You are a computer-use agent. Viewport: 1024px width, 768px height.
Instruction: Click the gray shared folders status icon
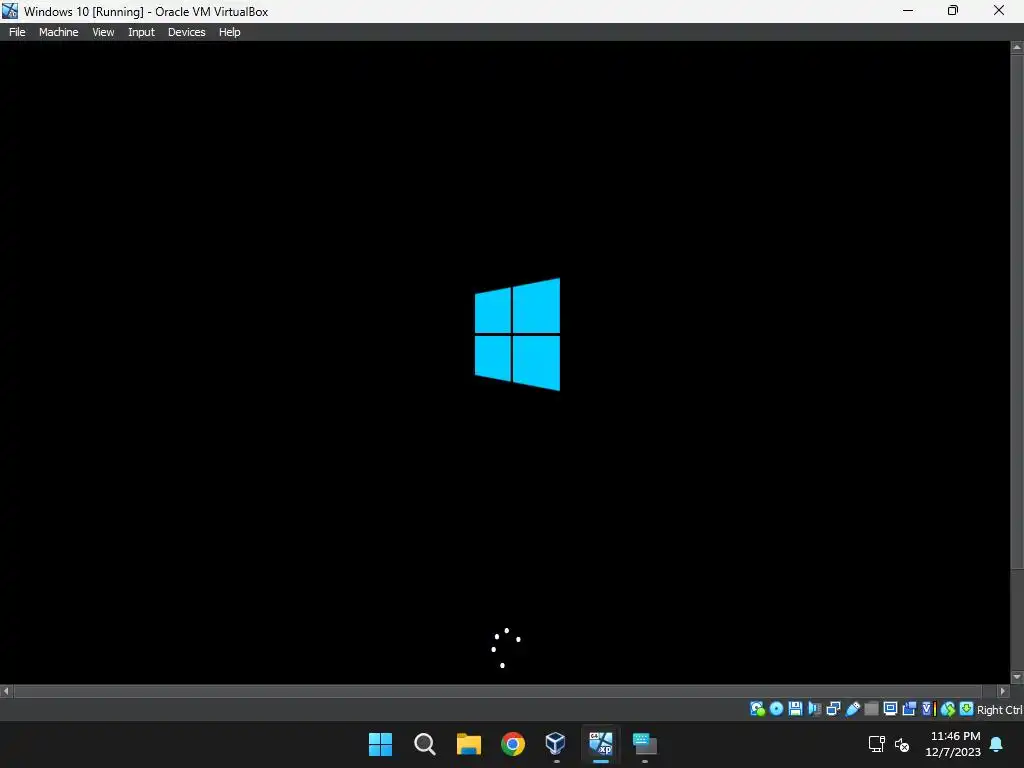pyautogui.click(x=871, y=709)
